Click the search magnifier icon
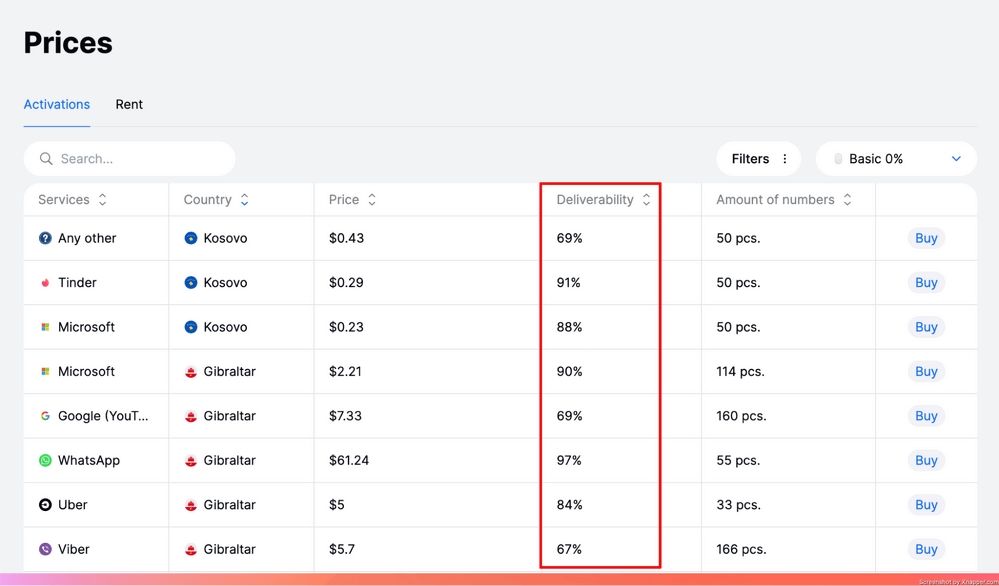This screenshot has height=586, width=999. (46, 159)
